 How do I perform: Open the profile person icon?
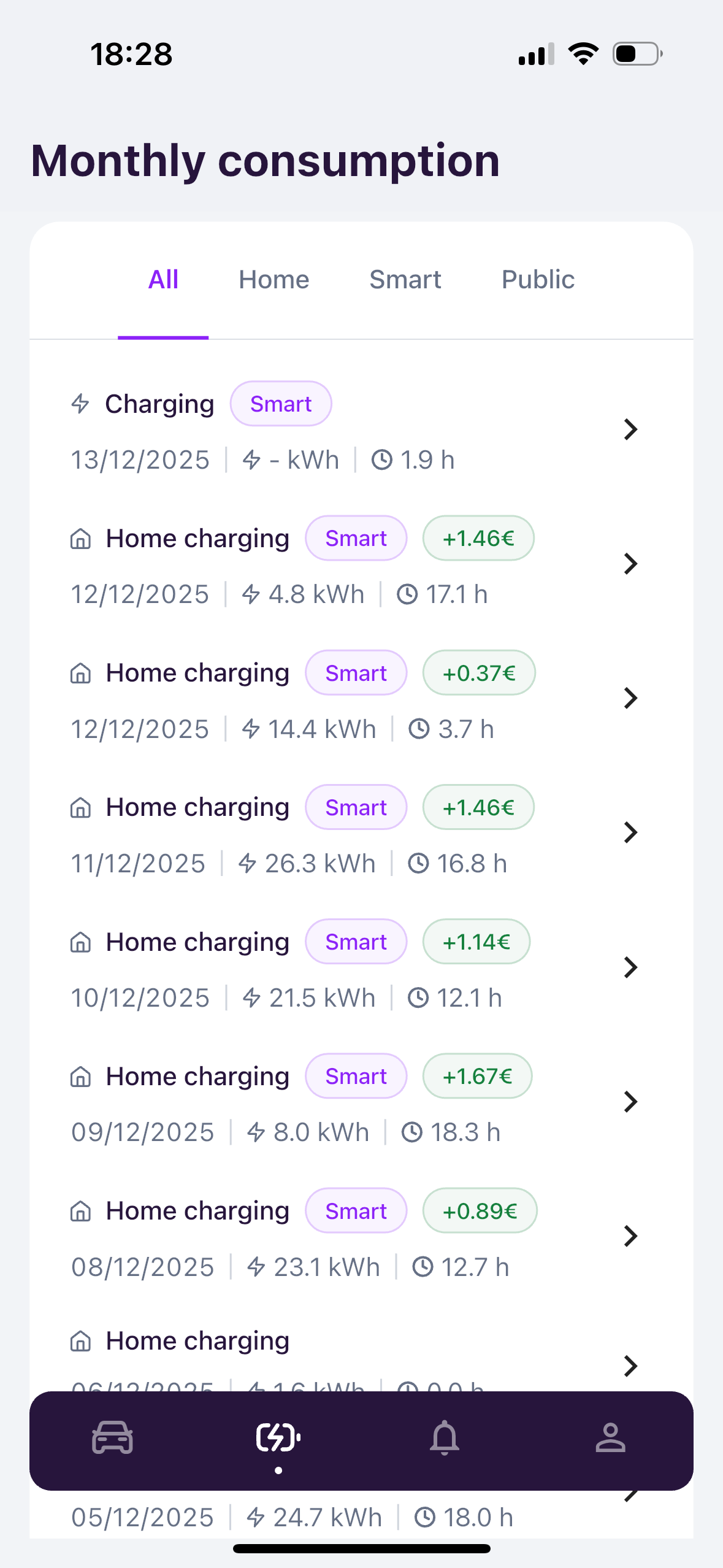point(610,1437)
